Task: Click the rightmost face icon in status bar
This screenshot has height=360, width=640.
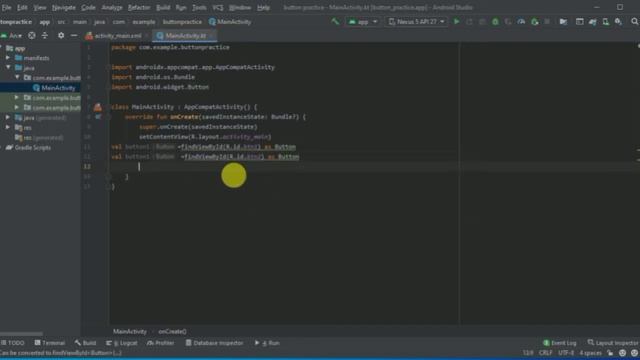Action: (634, 353)
